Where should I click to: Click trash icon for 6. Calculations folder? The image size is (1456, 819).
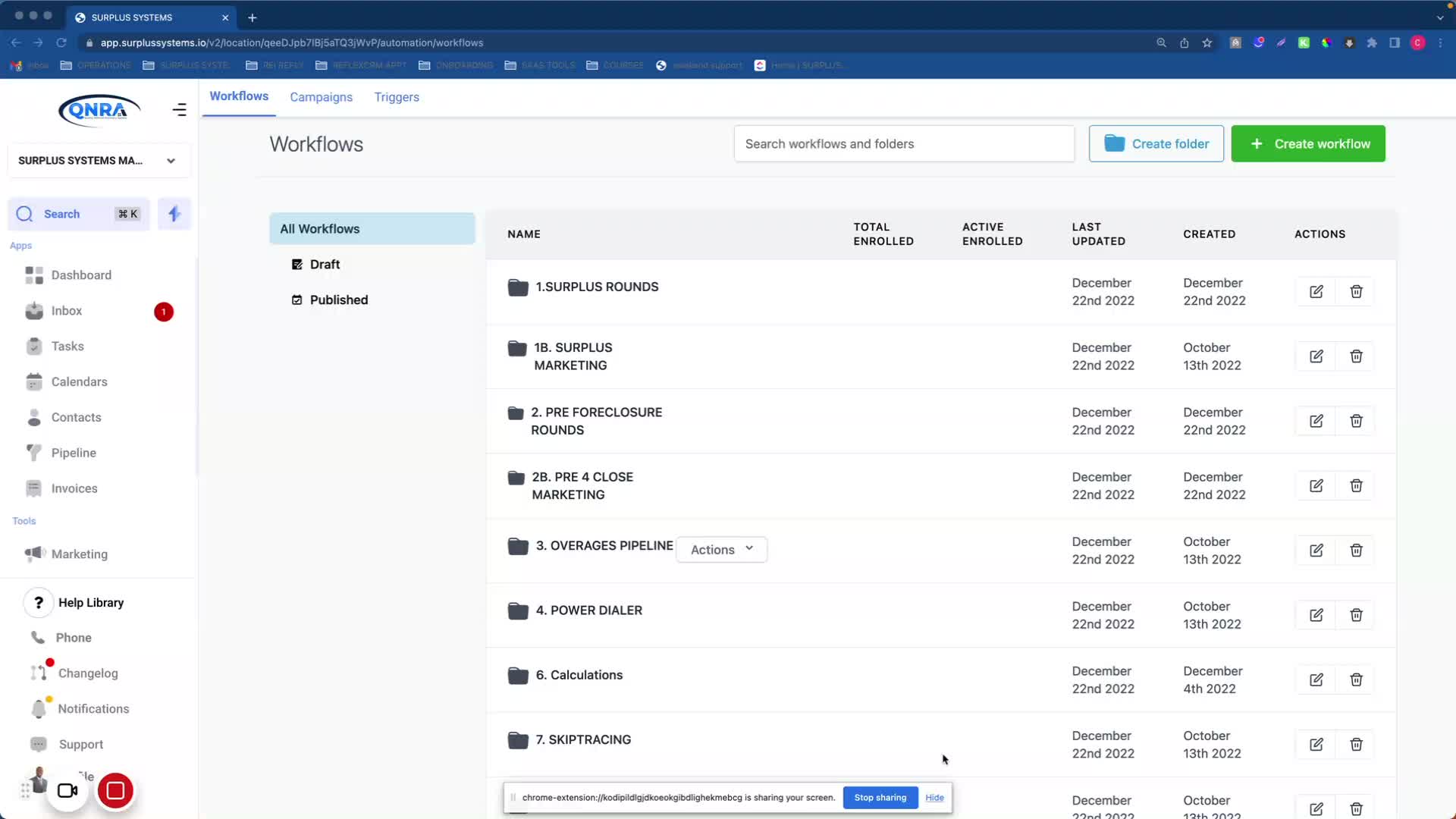pyautogui.click(x=1356, y=679)
